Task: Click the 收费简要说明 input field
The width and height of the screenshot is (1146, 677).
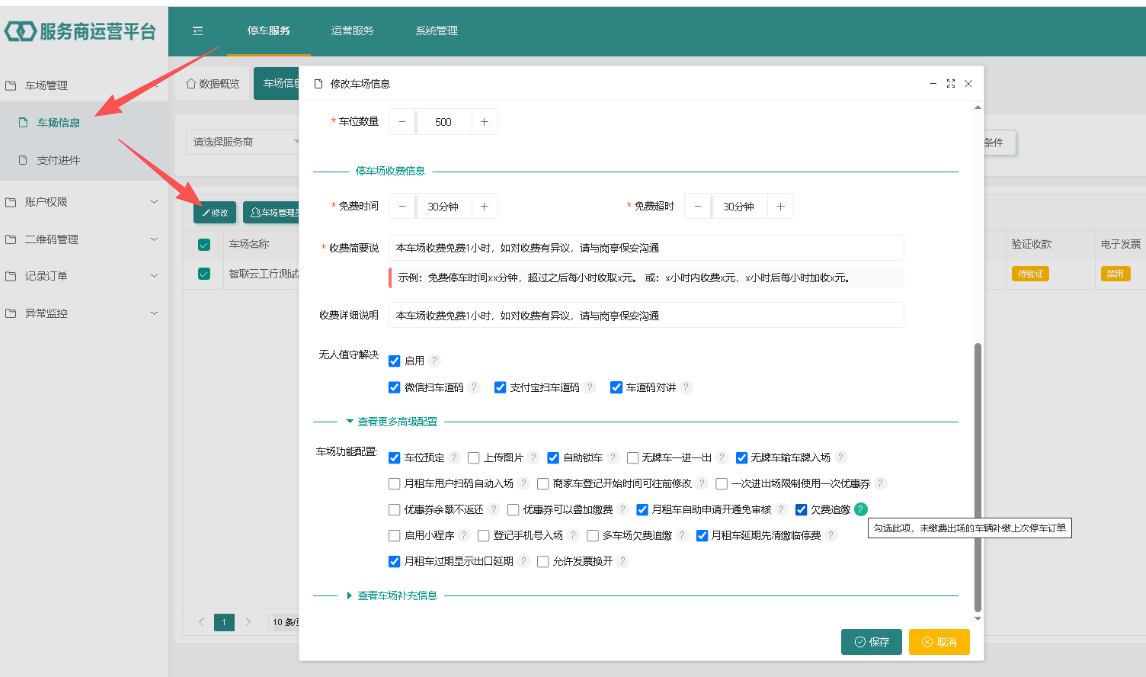Action: point(646,248)
